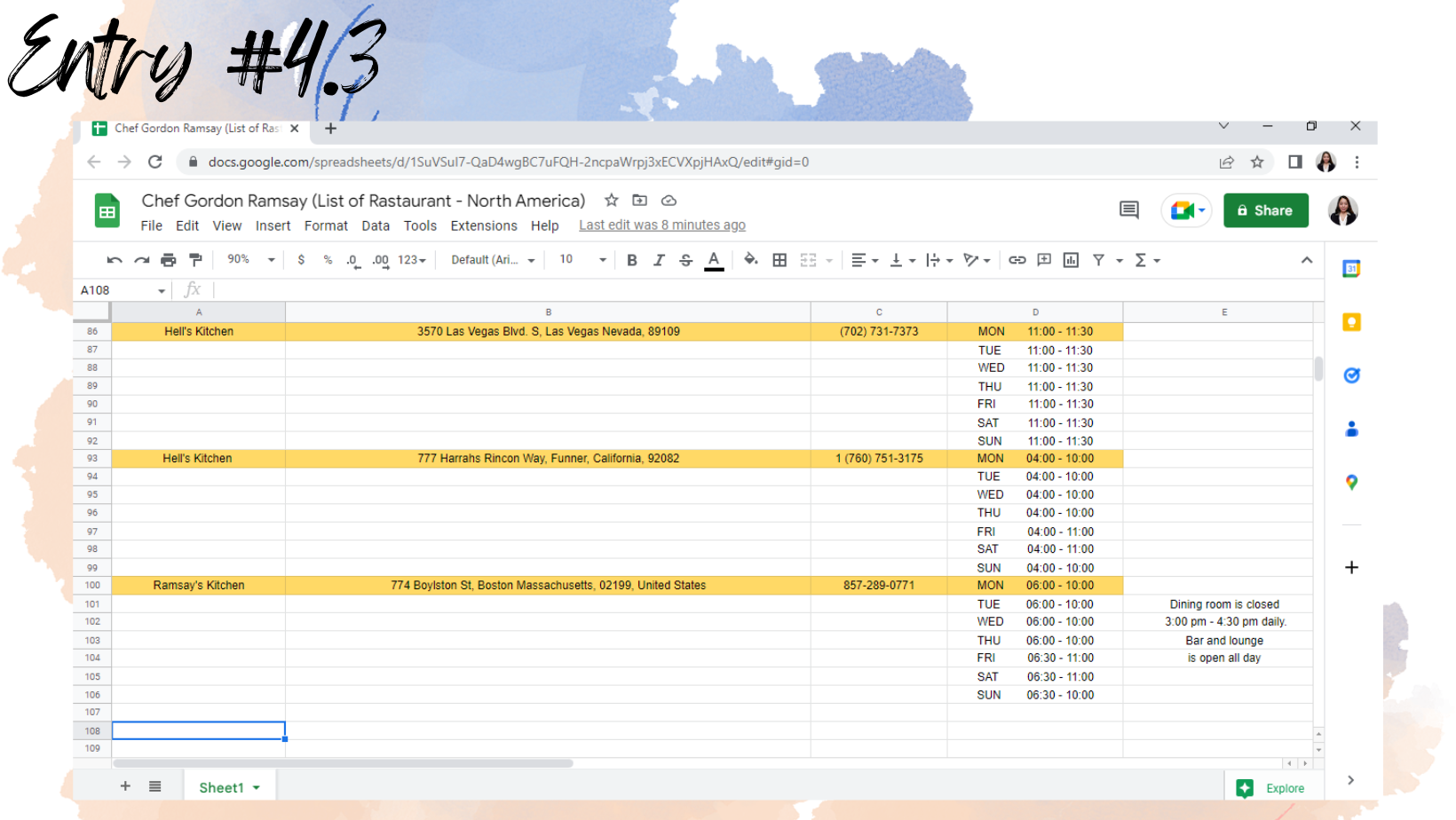The image size is (1456, 820).
Task: Open zoom level dropdown showing 90%
Action: (250, 259)
